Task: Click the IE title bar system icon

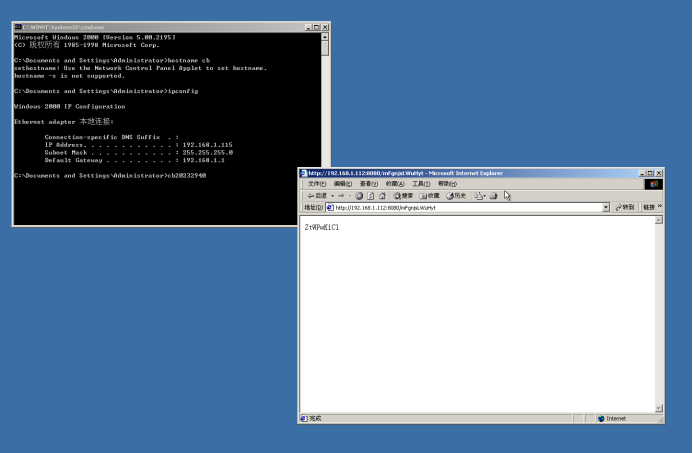Action: [303, 173]
